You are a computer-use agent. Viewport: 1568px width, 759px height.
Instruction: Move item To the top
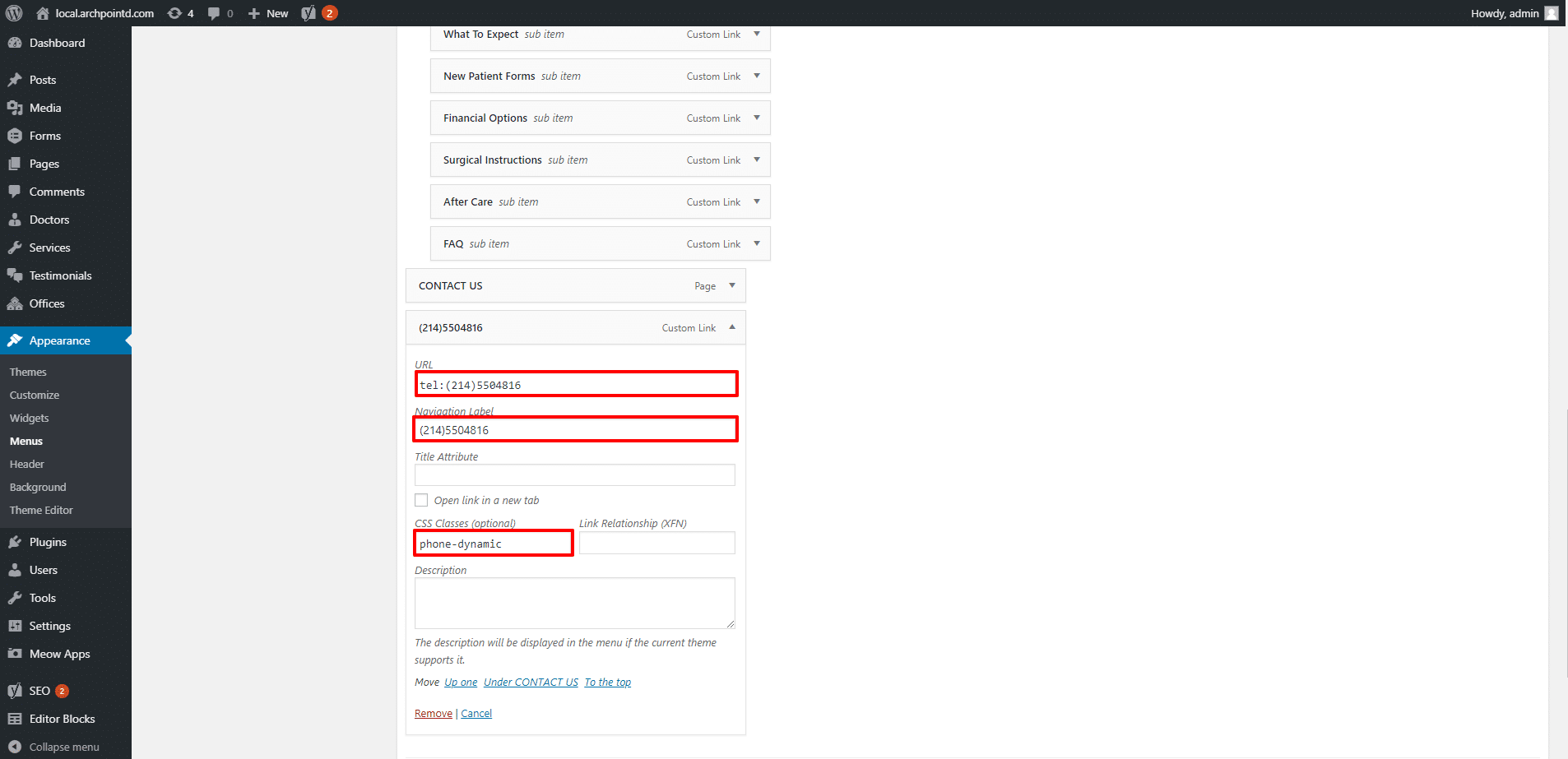point(608,682)
